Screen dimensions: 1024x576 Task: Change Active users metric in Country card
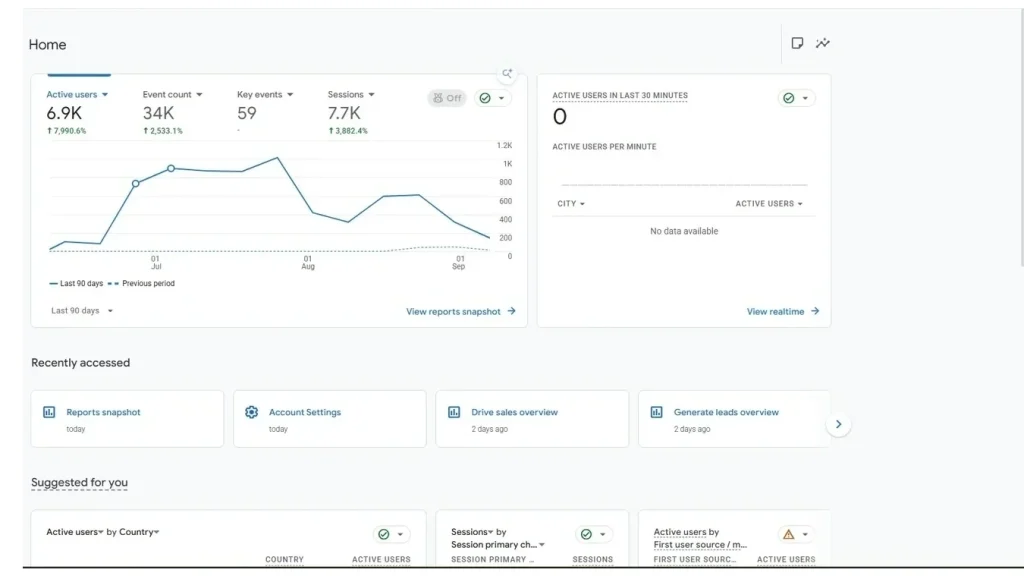[74, 532]
